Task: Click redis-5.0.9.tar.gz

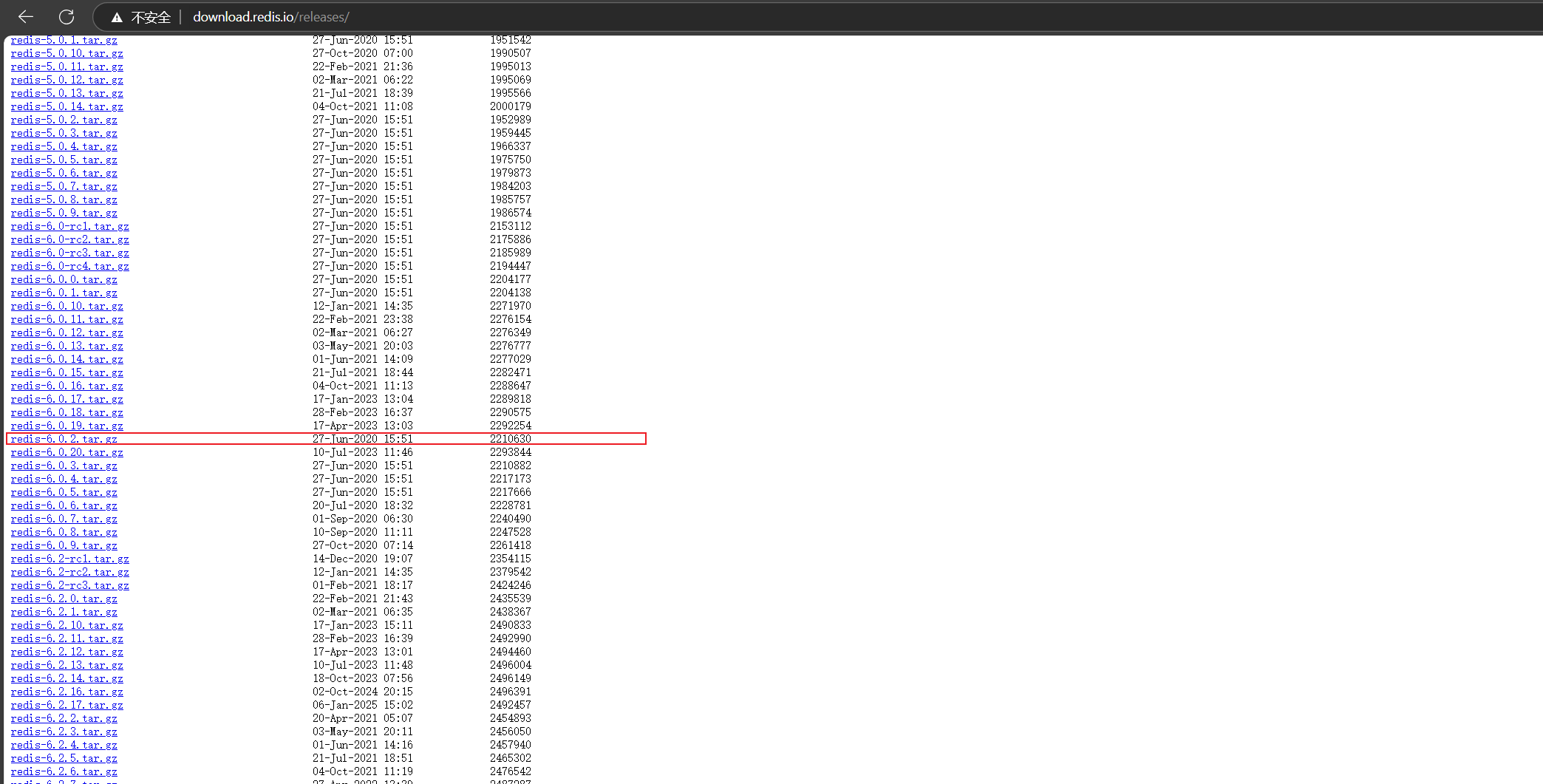Action: click(x=64, y=213)
